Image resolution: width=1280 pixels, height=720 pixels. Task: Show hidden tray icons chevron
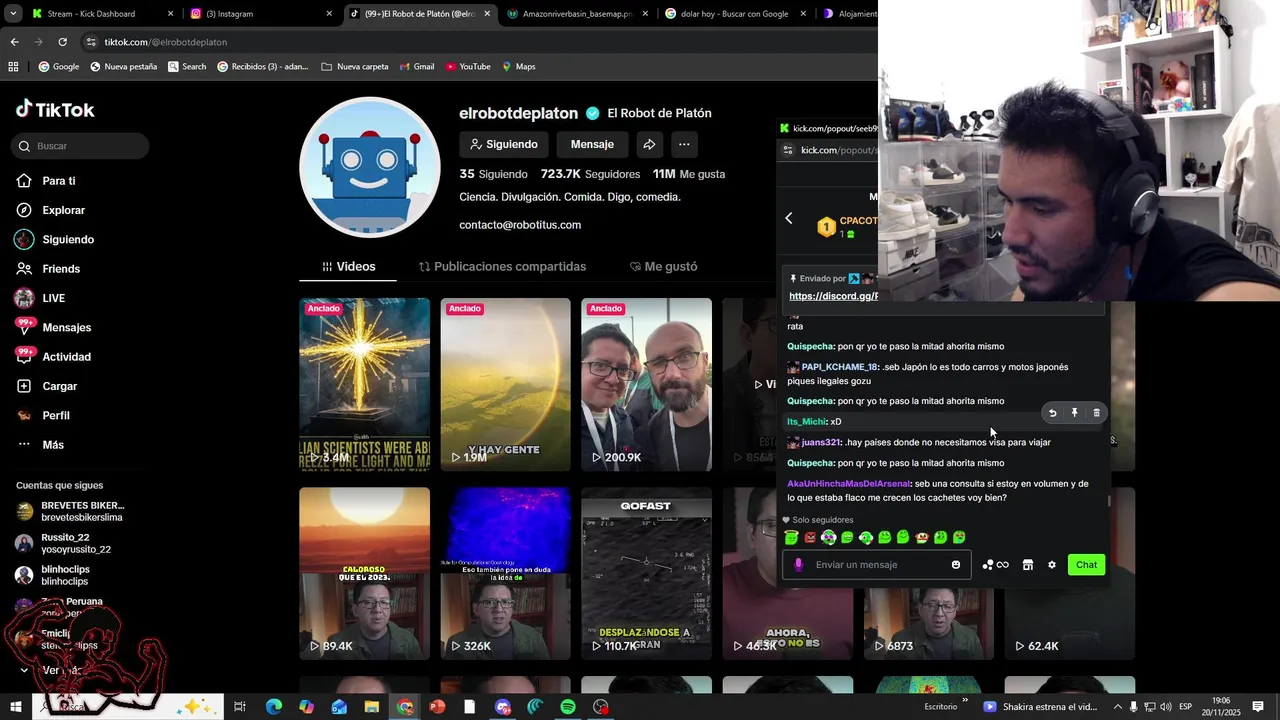pos(1118,707)
